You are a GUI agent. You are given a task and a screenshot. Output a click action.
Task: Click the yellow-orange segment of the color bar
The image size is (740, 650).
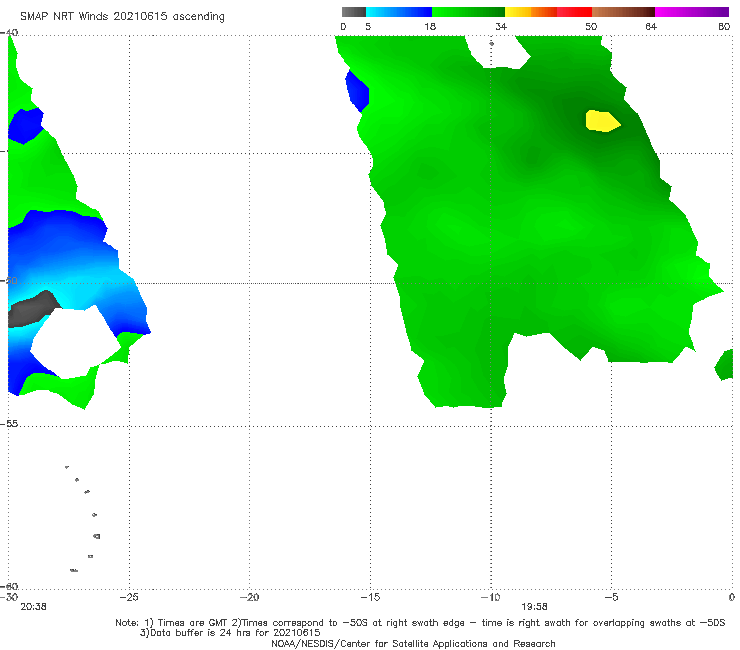click(531, 12)
